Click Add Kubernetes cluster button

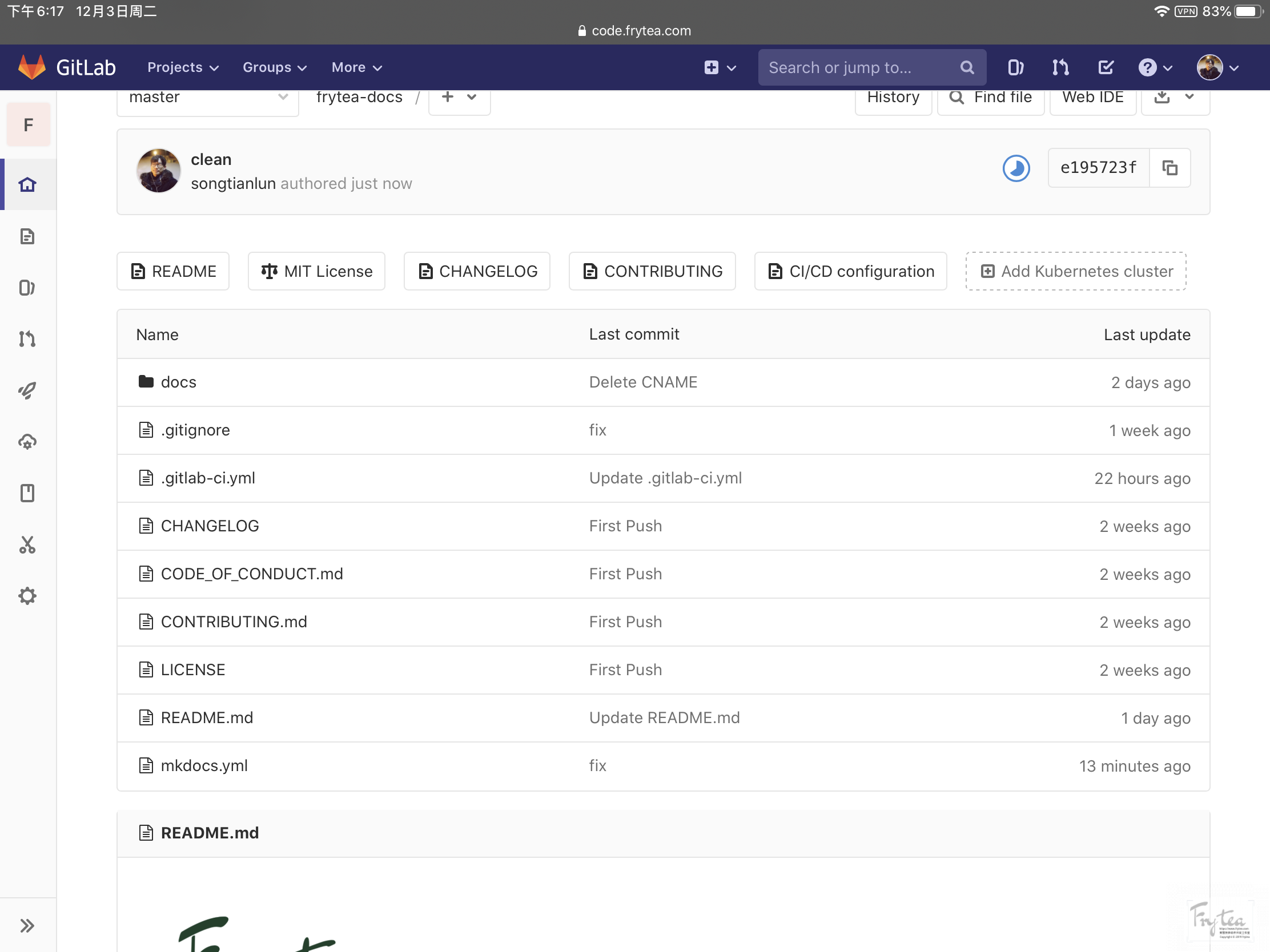pyautogui.click(x=1075, y=271)
